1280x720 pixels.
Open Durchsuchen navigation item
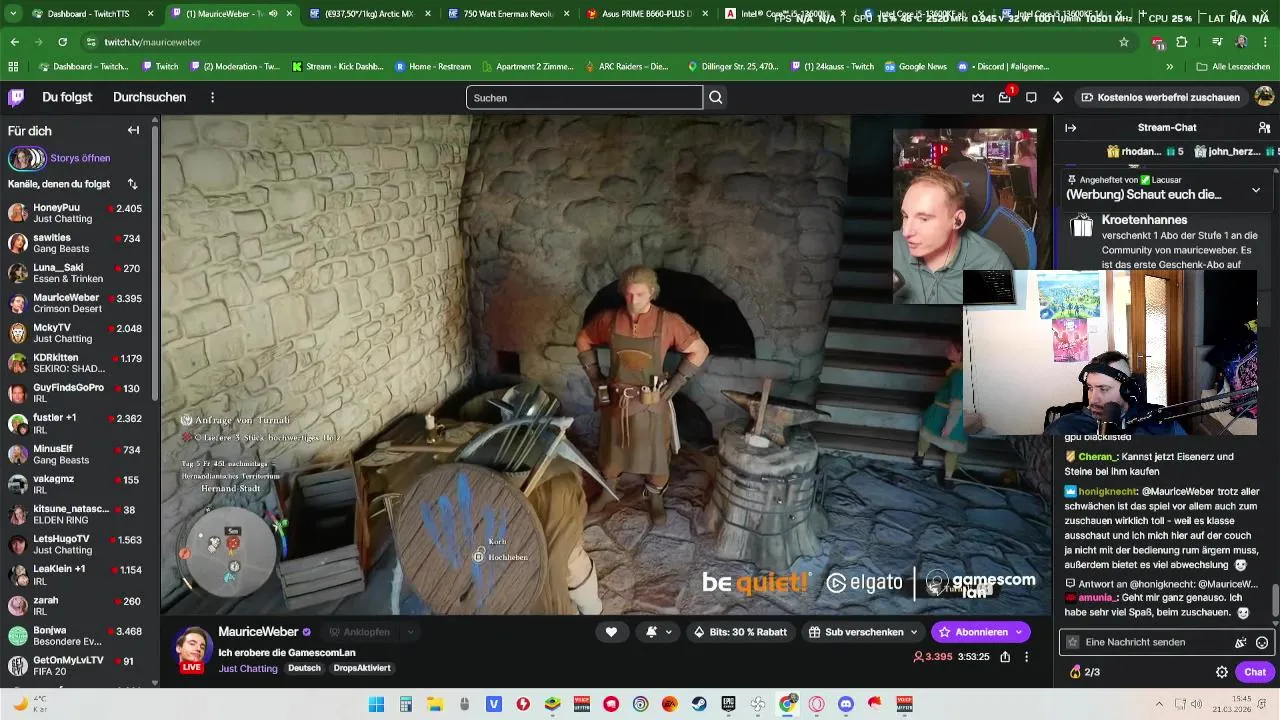coord(149,97)
